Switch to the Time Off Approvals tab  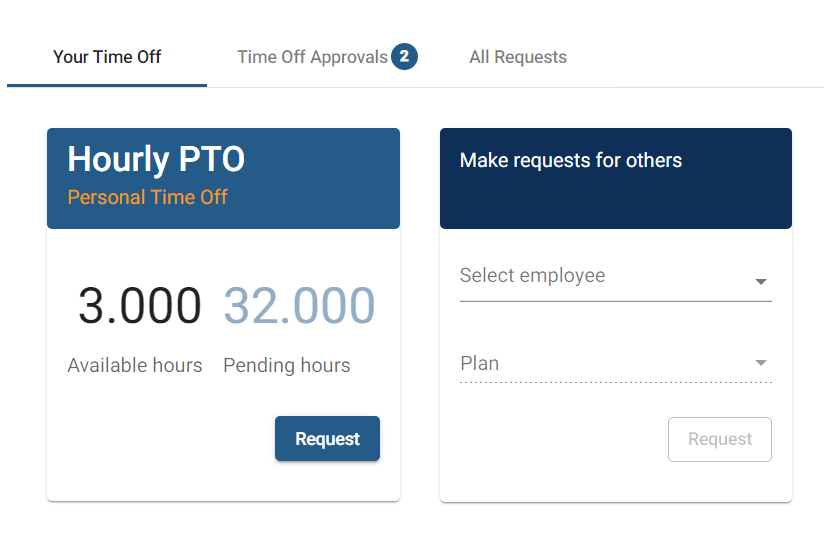[x=312, y=57]
